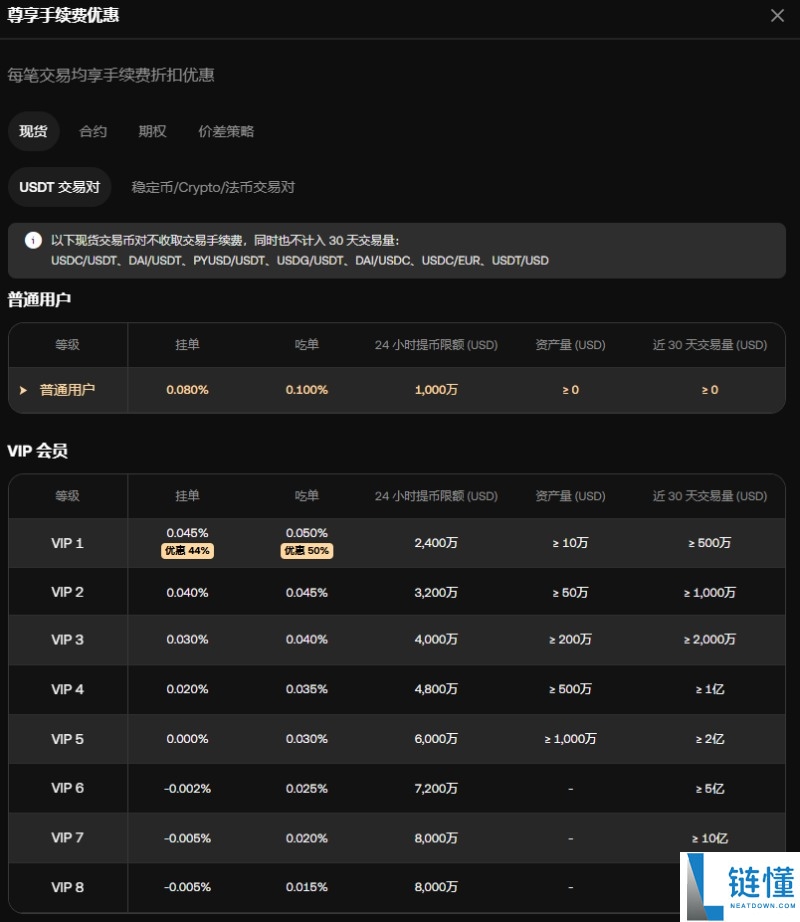
Task: Click the 4,000万 limit in VIP 3
Action: click(x=436, y=639)
